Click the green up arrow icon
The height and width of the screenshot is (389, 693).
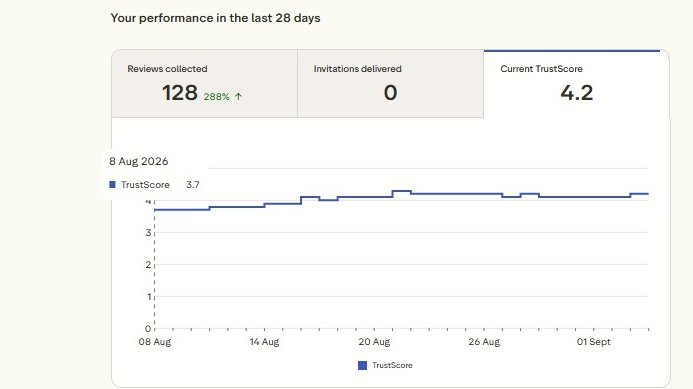click(x=238, y=96)
